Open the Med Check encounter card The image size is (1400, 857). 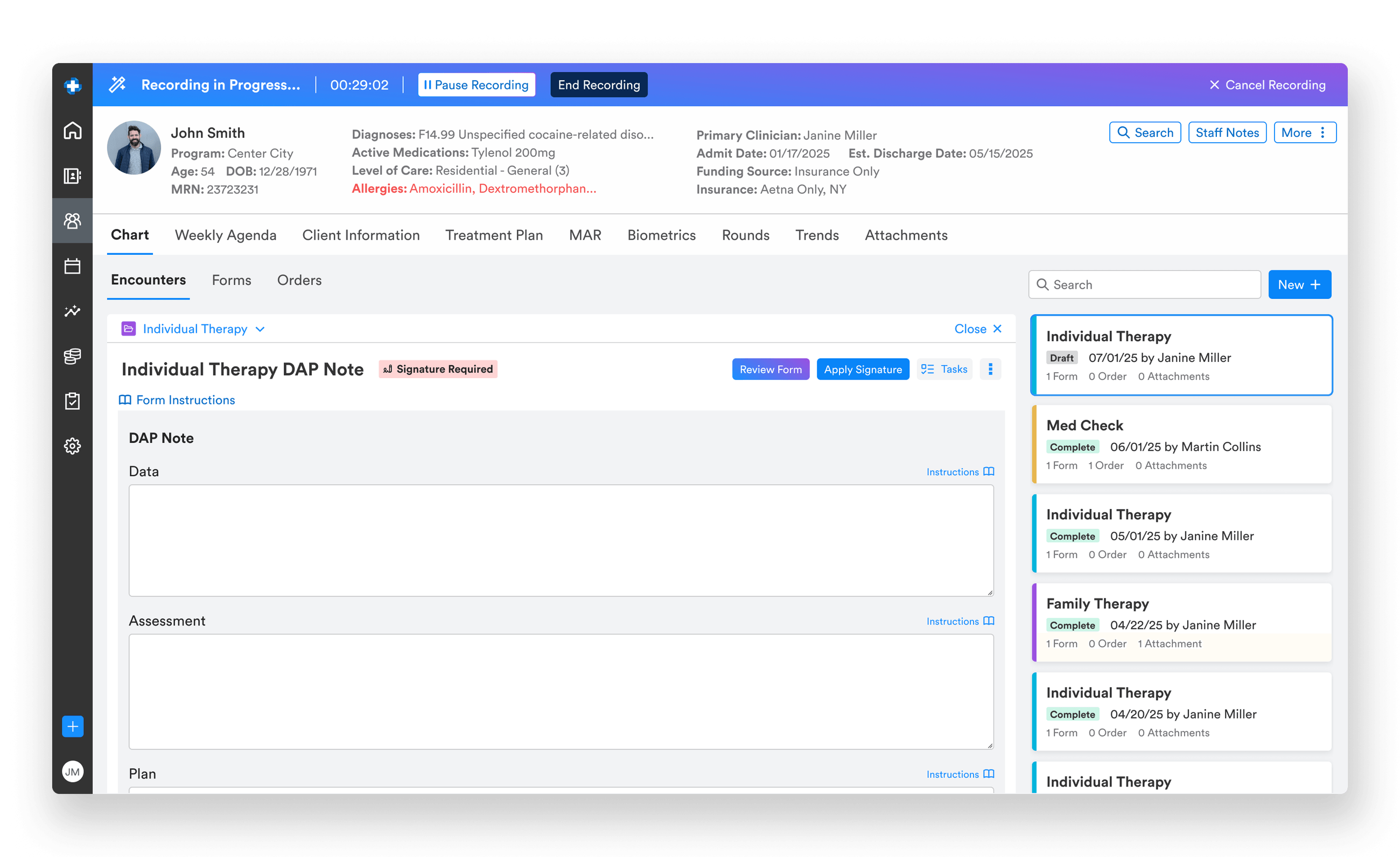point(1181,444)
